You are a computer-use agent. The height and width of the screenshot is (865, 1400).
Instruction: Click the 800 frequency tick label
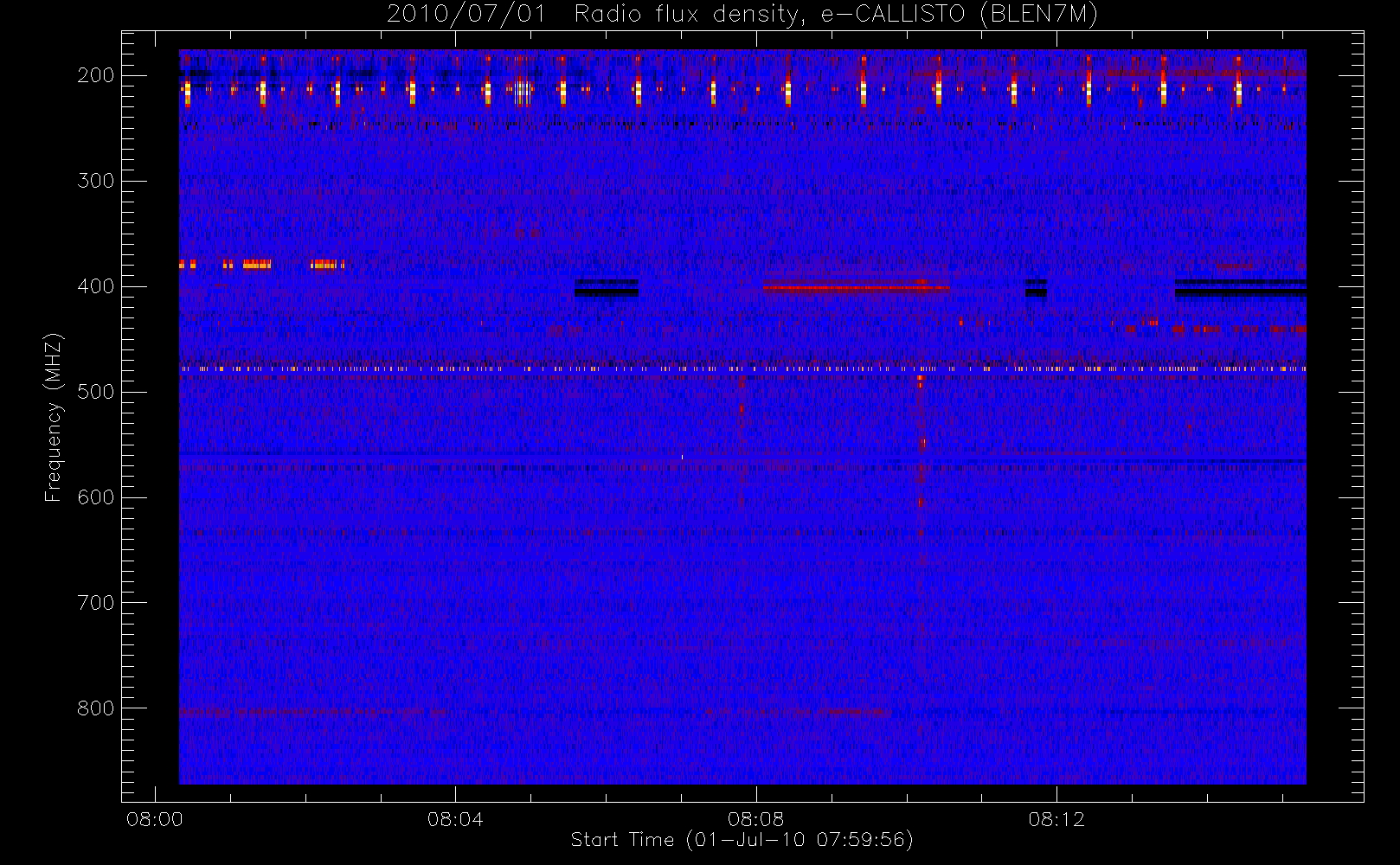pyautogui.click(x=96, y=708)
